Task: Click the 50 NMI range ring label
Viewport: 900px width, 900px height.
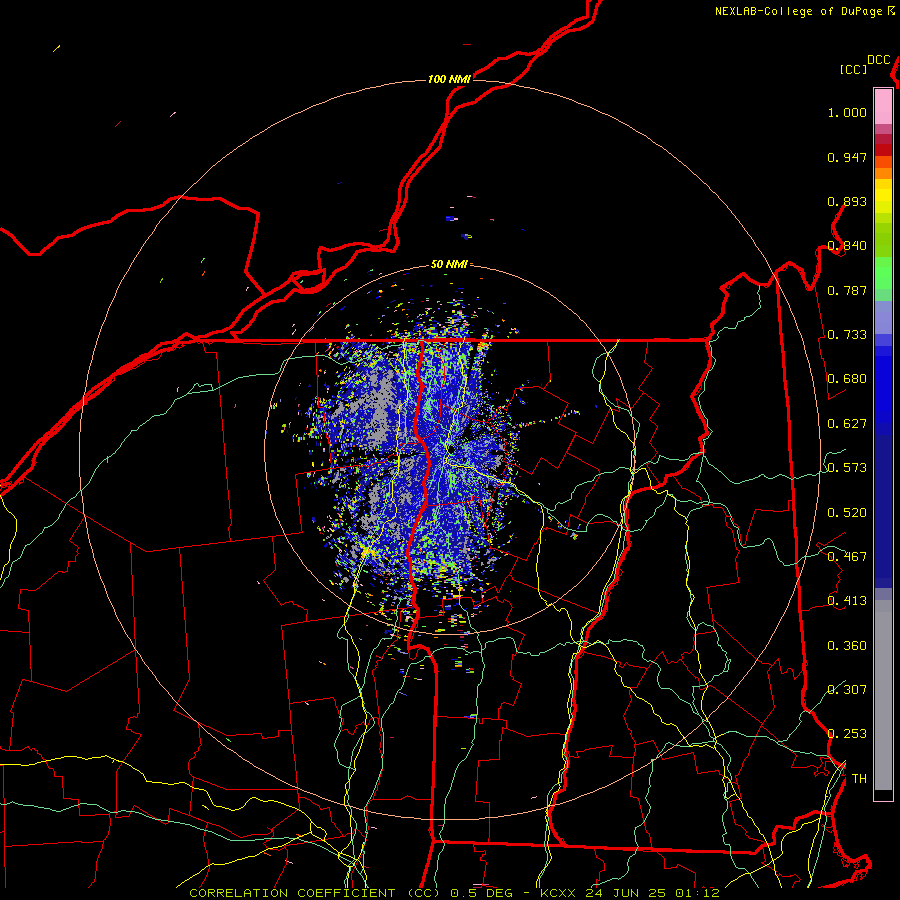Action: tap(449, 265)
